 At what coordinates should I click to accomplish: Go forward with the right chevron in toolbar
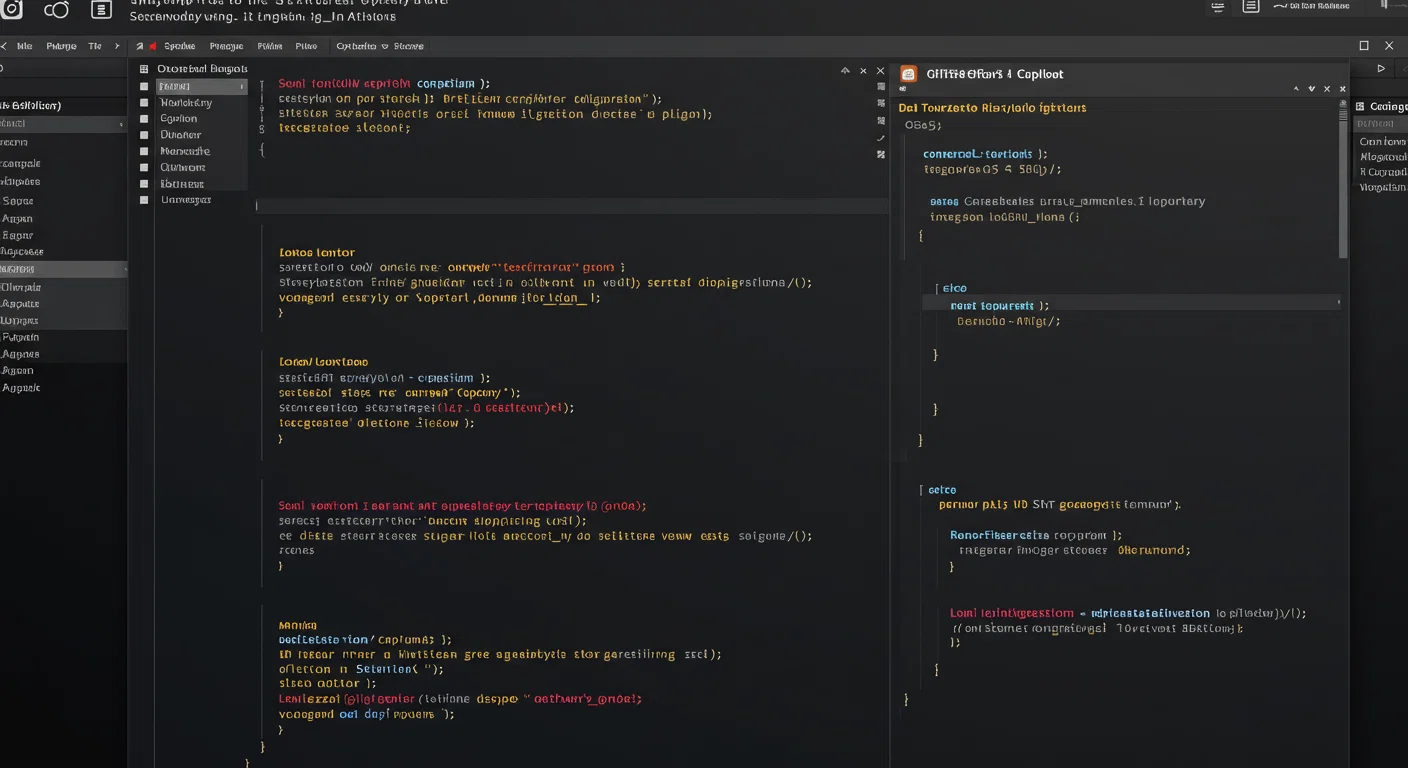point(117,46)
